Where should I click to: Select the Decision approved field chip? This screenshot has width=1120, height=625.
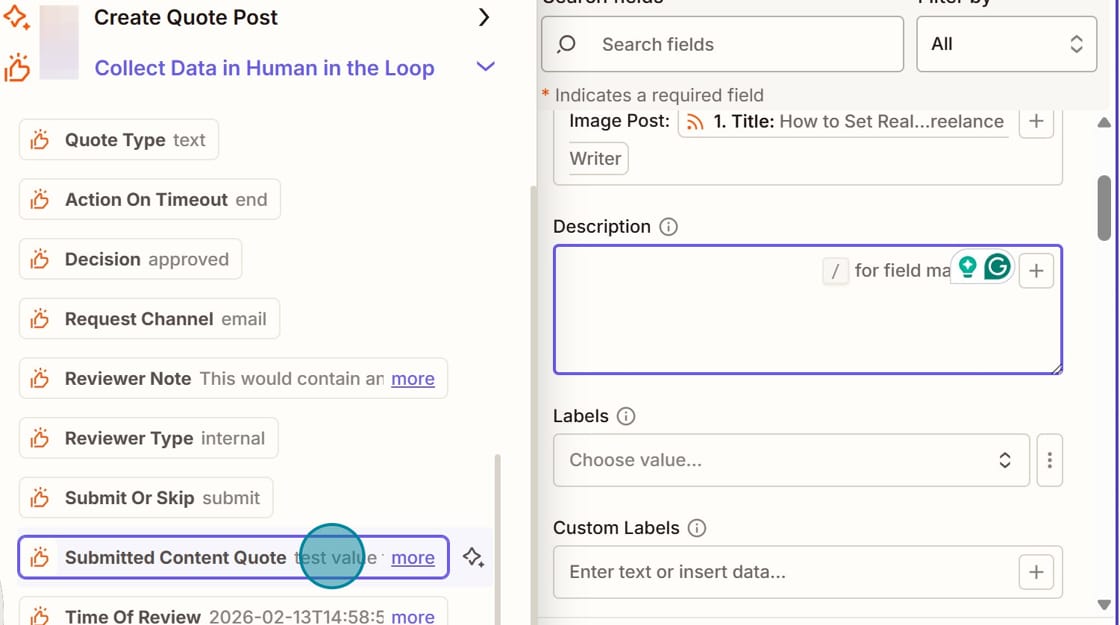tap(130, 259)
